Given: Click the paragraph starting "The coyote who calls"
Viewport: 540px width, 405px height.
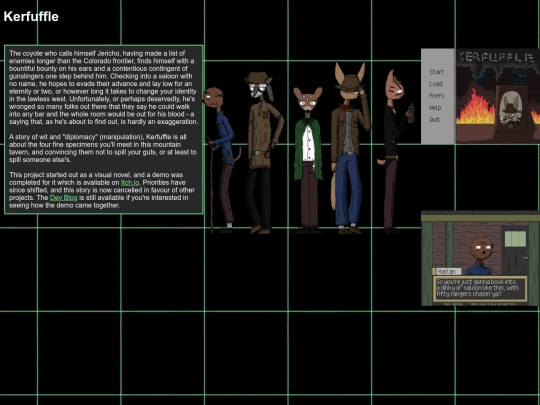Looking at the screenshot, I should click(103, 87).
